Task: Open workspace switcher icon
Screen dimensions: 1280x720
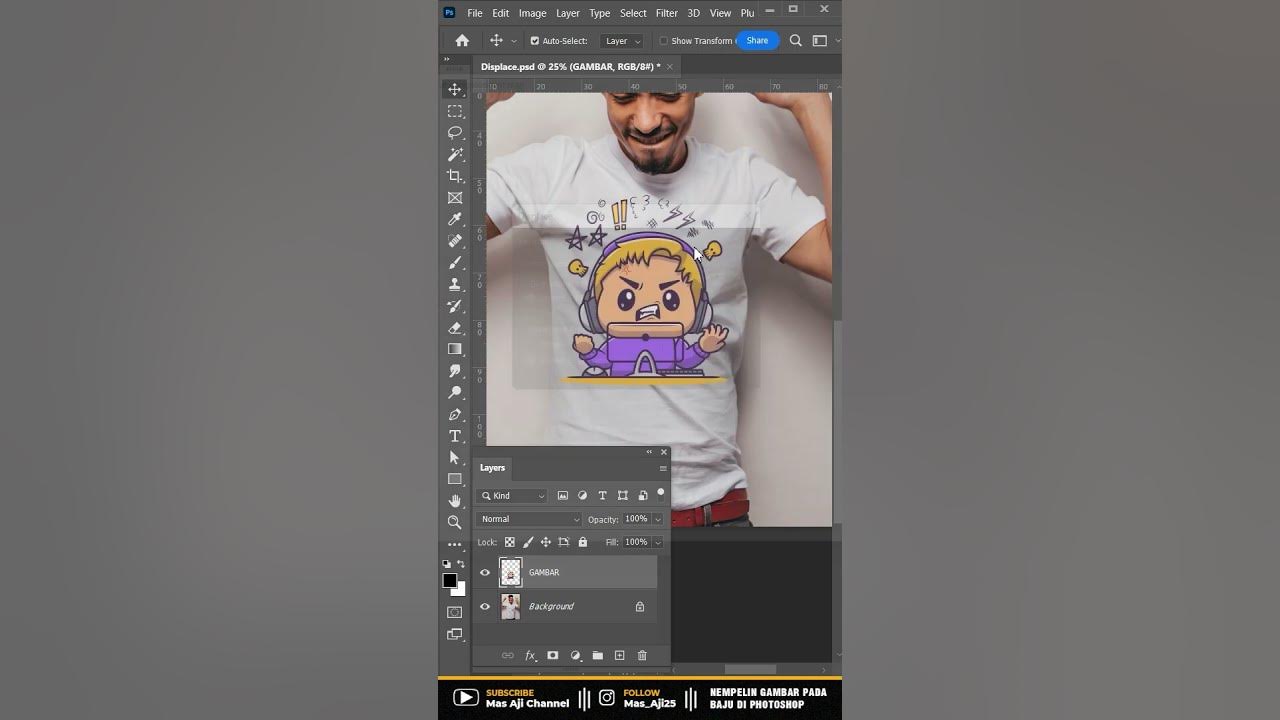Action: point(820,41)
